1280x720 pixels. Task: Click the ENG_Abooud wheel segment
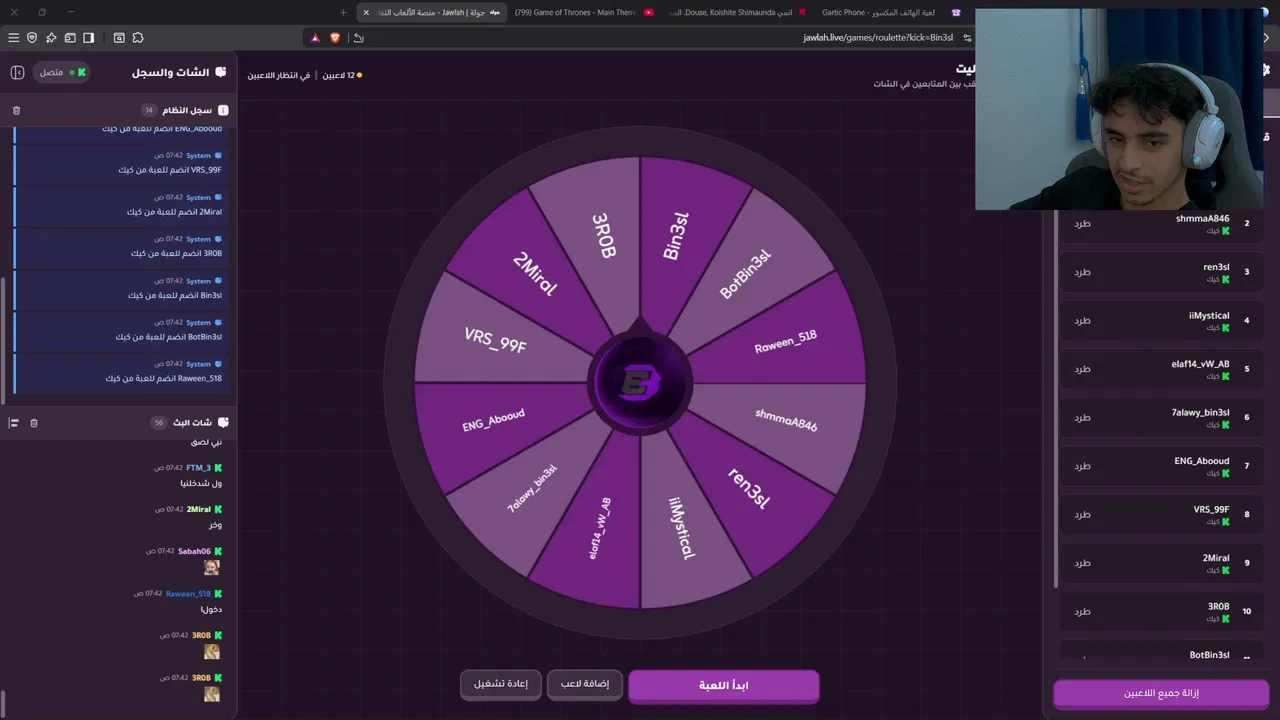493,421
